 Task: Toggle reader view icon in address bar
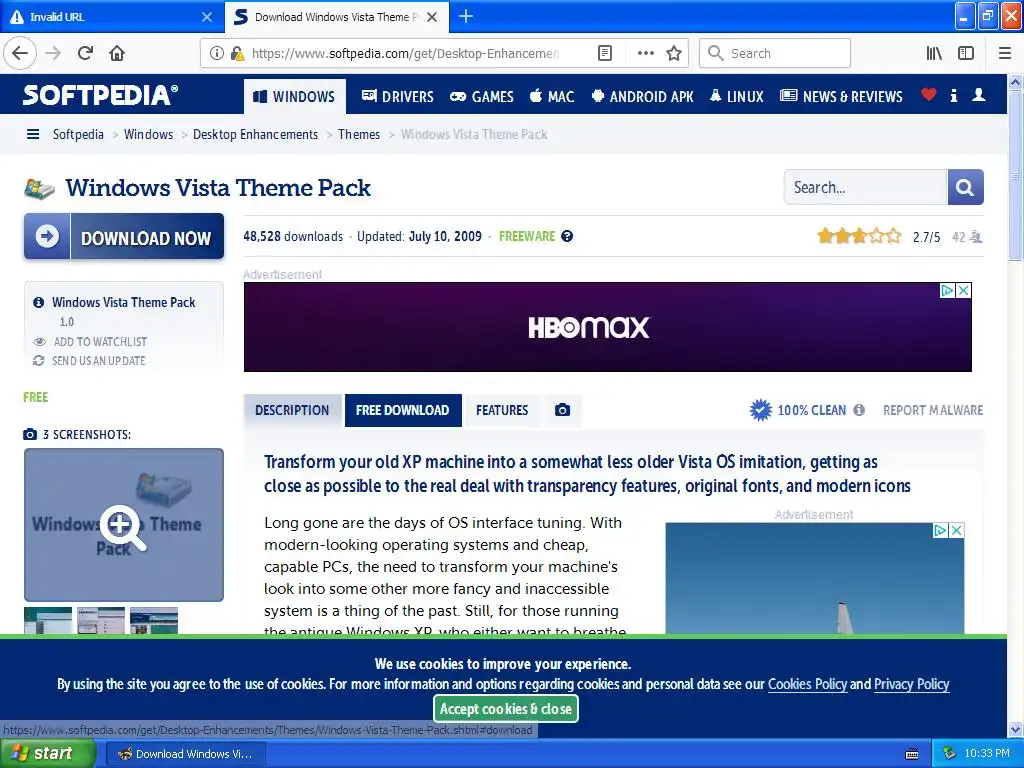(x=605, y=53)
